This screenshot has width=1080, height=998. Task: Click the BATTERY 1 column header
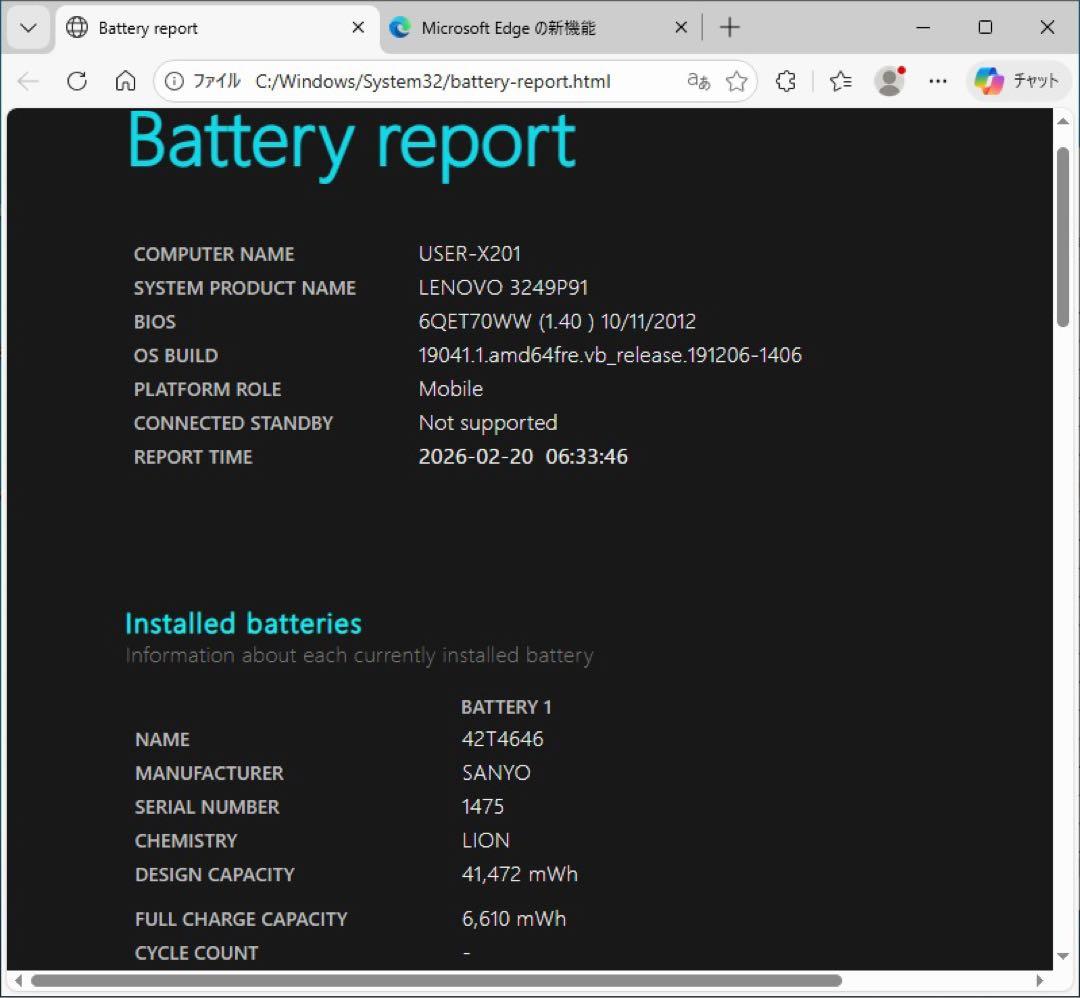506,707
